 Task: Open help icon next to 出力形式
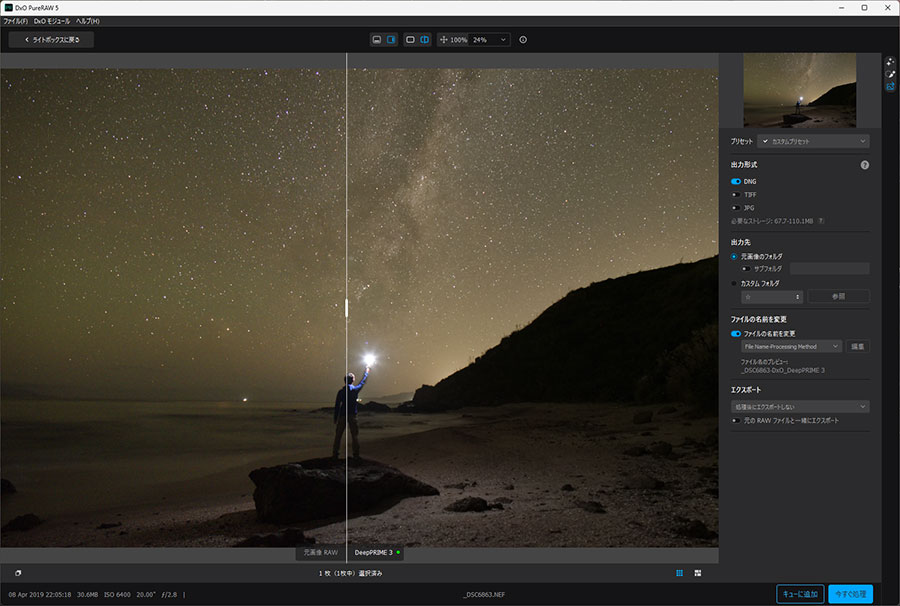pyautogui.click(x=864, y=165)
